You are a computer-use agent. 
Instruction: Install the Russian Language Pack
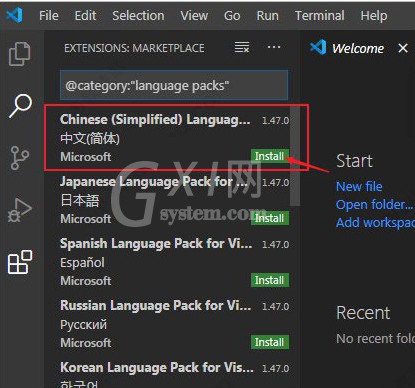pyautogui.click(x=270, y=342)
